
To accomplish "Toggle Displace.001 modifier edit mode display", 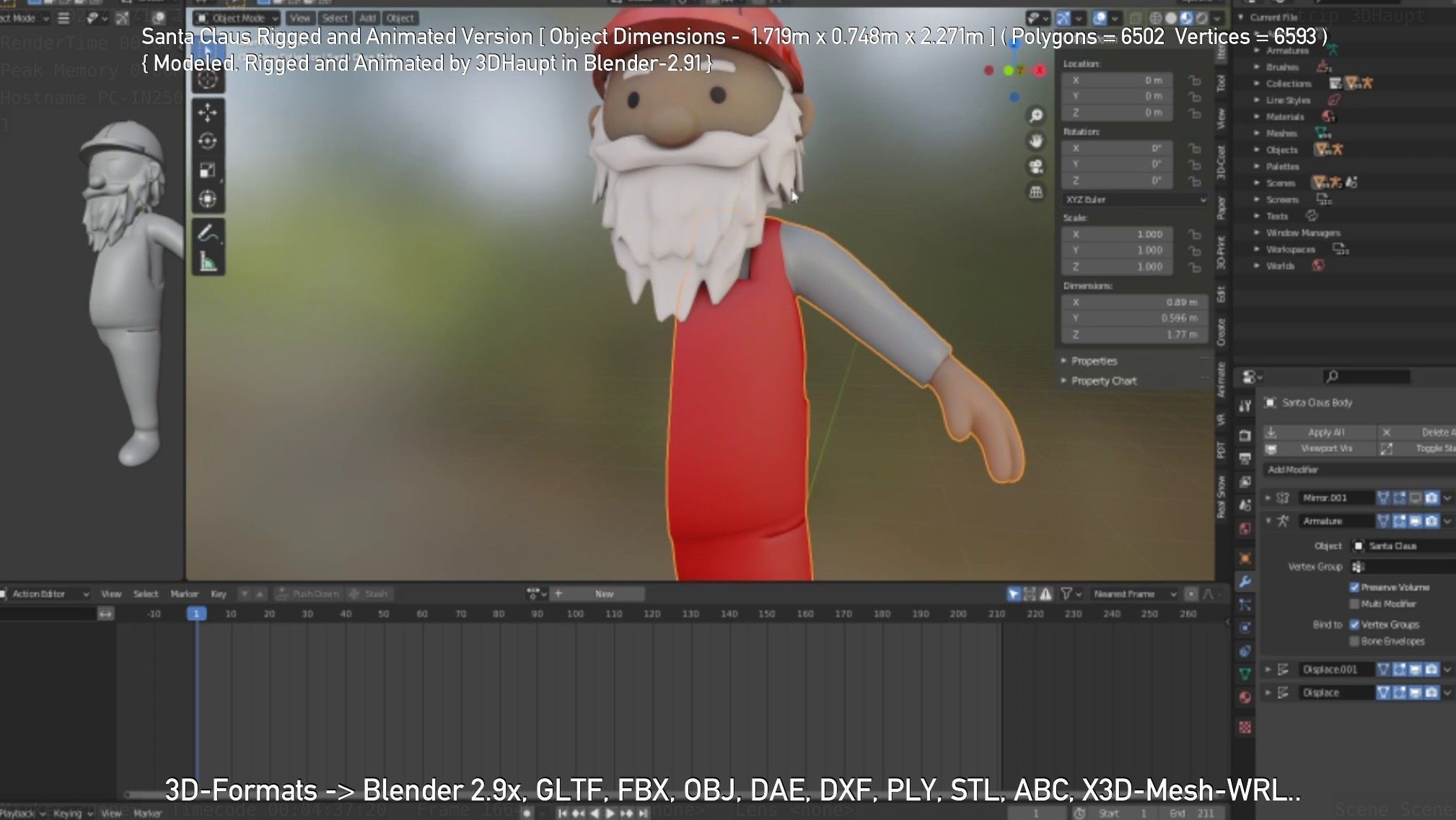I will pos(1400,670).
